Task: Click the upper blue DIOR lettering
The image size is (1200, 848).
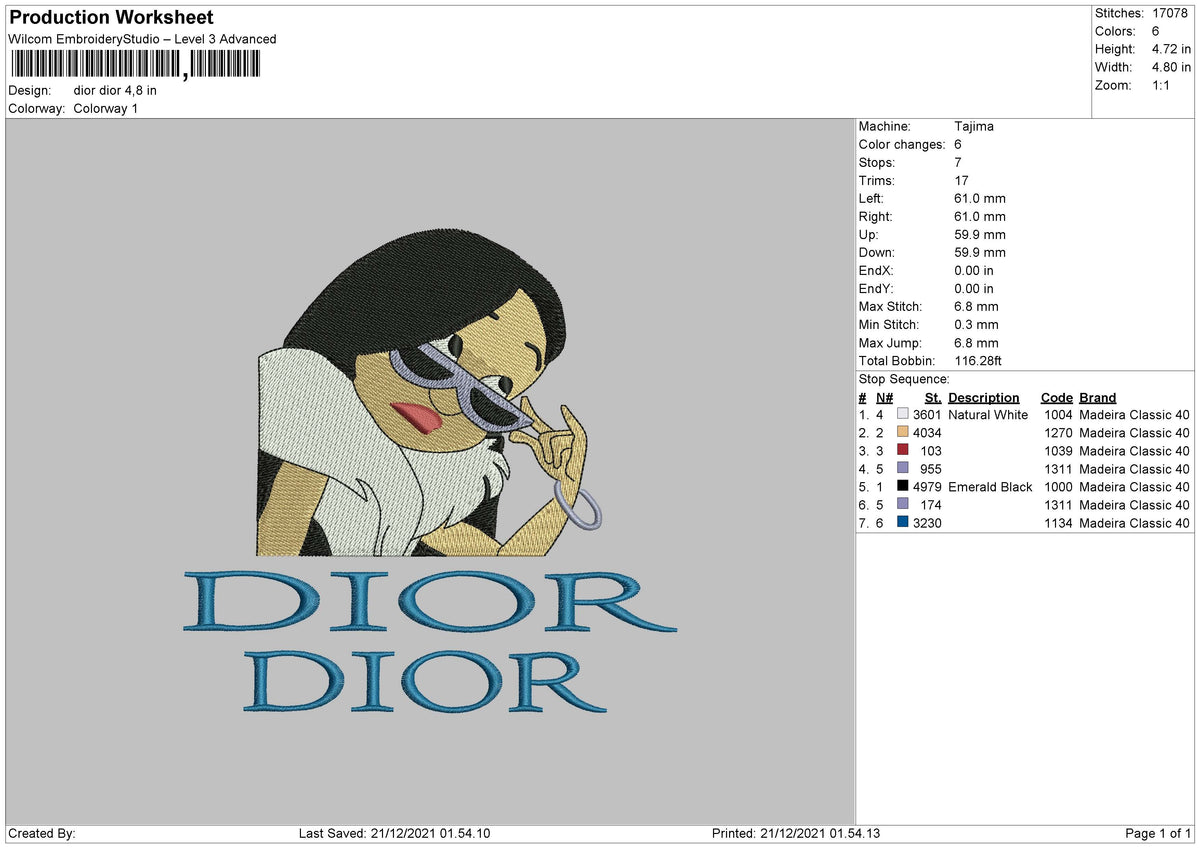Action: (x=430, y=602)
